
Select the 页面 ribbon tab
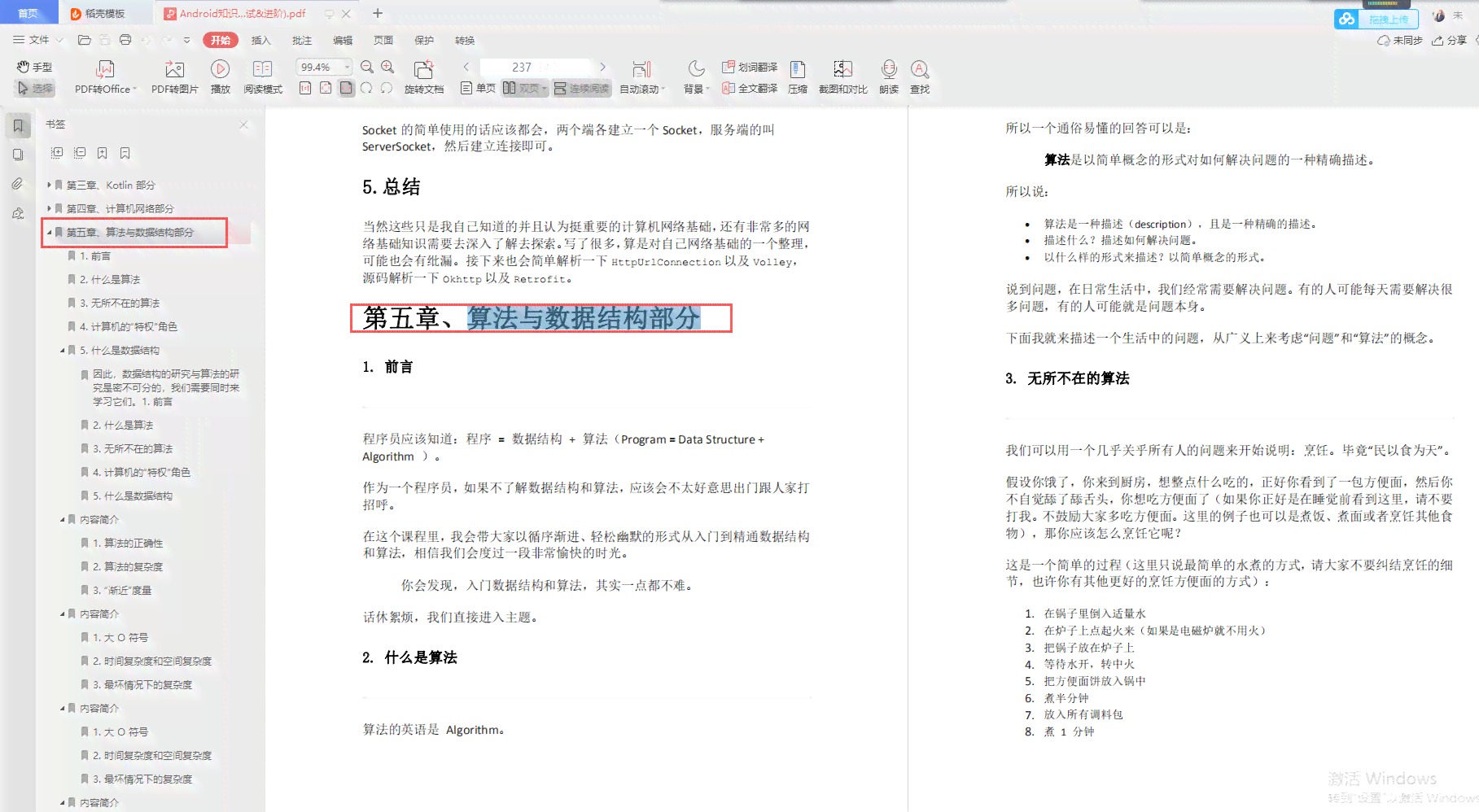pos(383,40)
